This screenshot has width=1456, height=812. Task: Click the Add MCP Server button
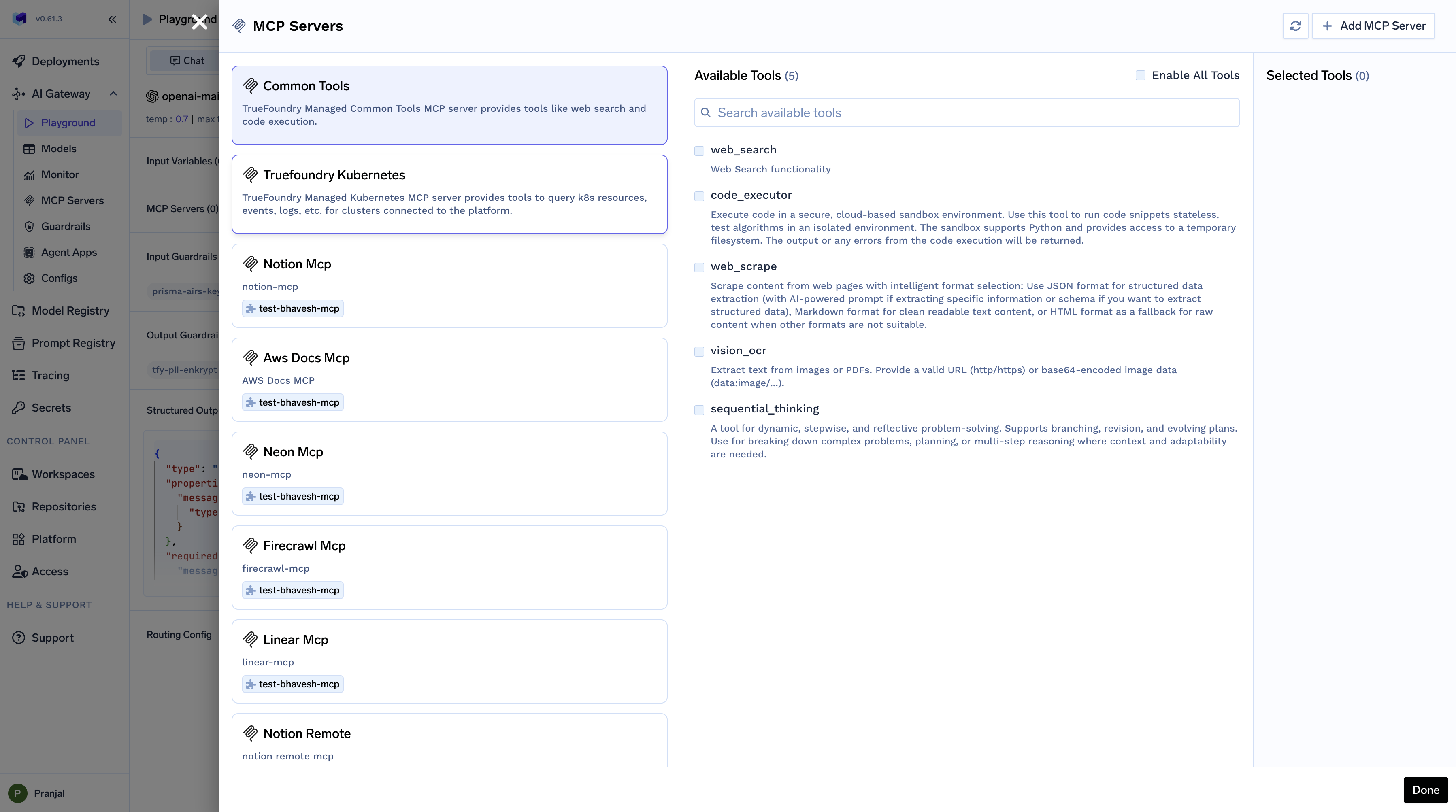1373,26
